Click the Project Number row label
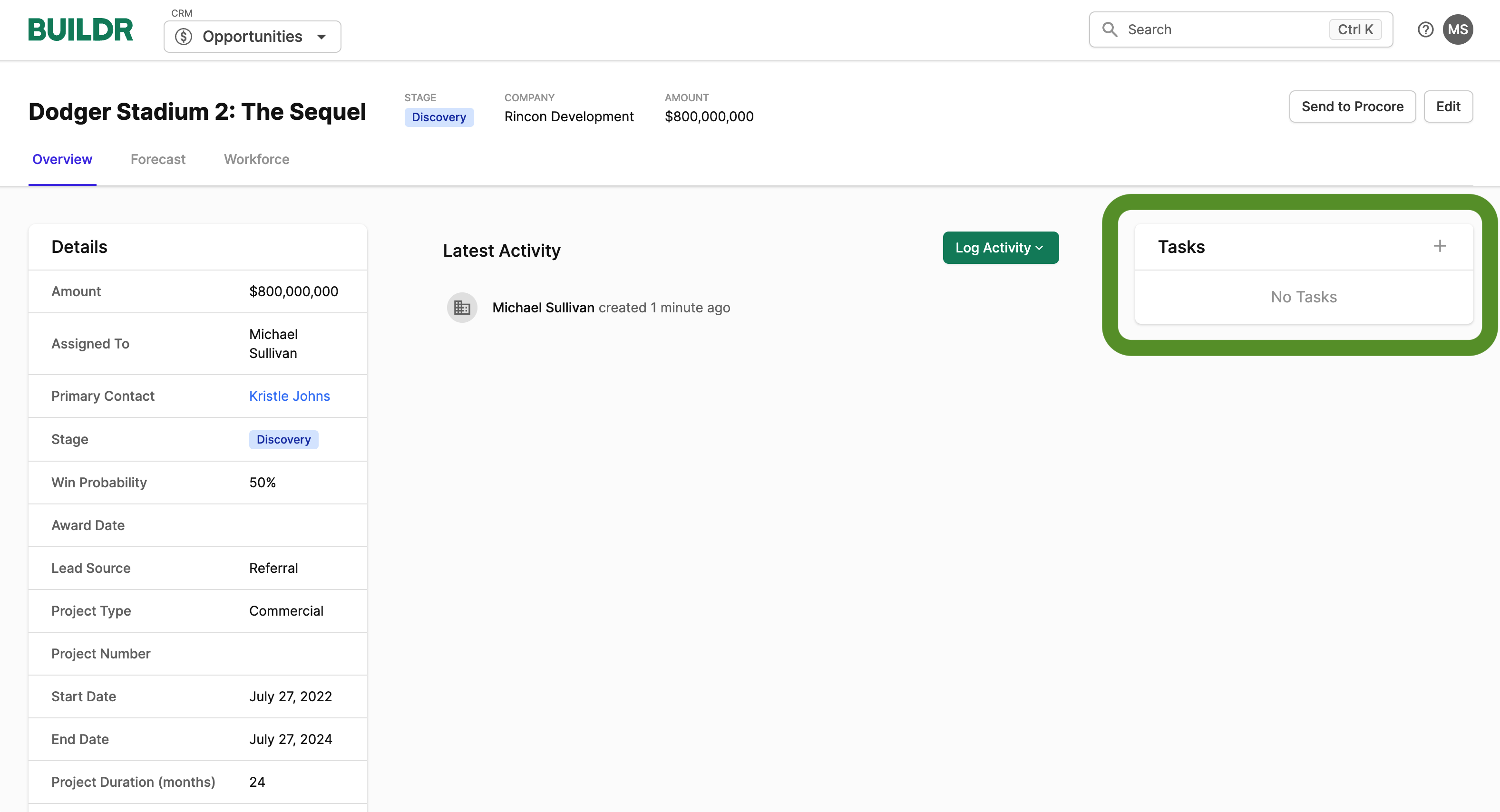This screenshot has width=1500, height=812. click(x=101, y=654)
